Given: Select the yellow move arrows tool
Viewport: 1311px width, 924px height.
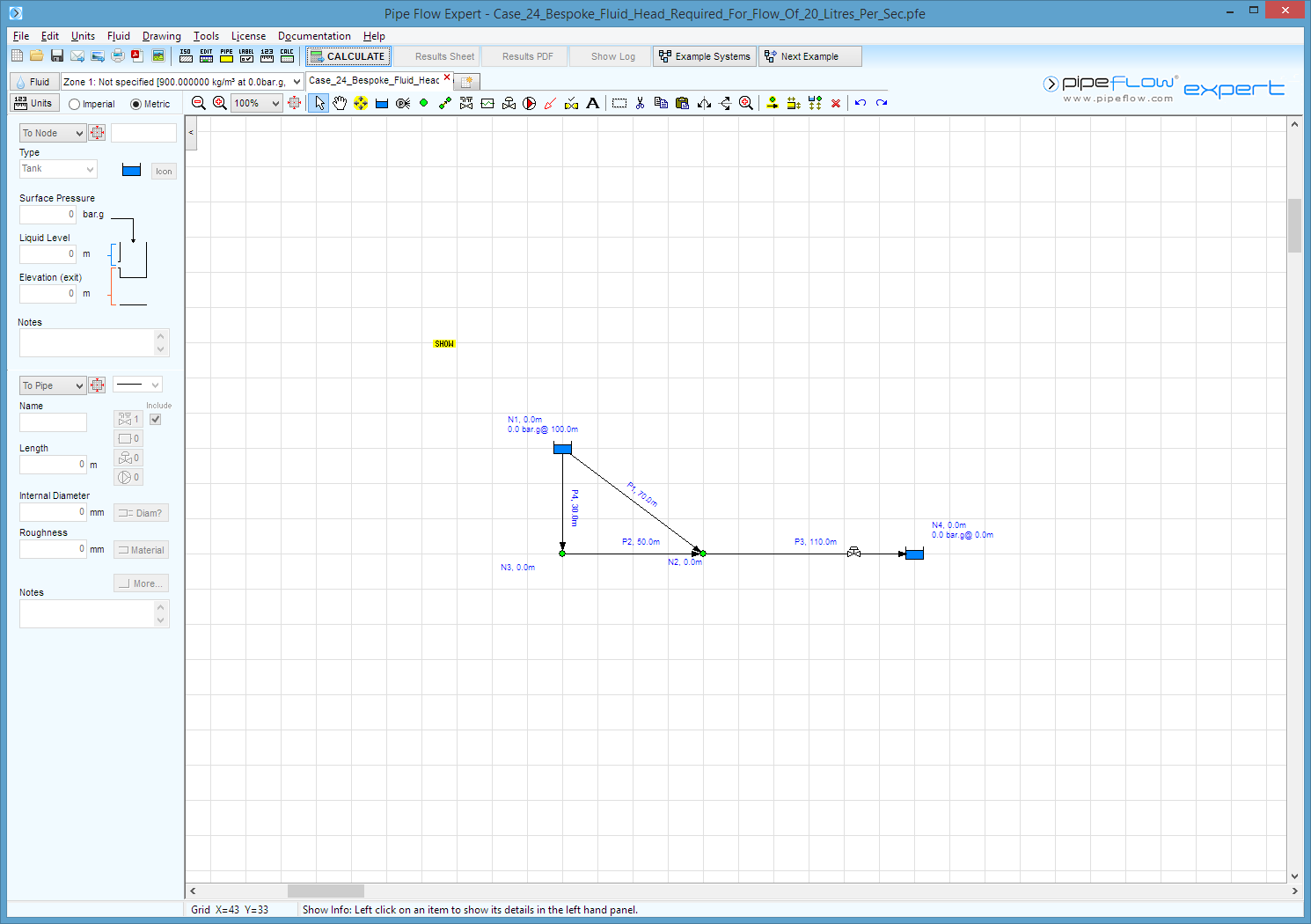Looking at the screenshot, I should 361,103.
